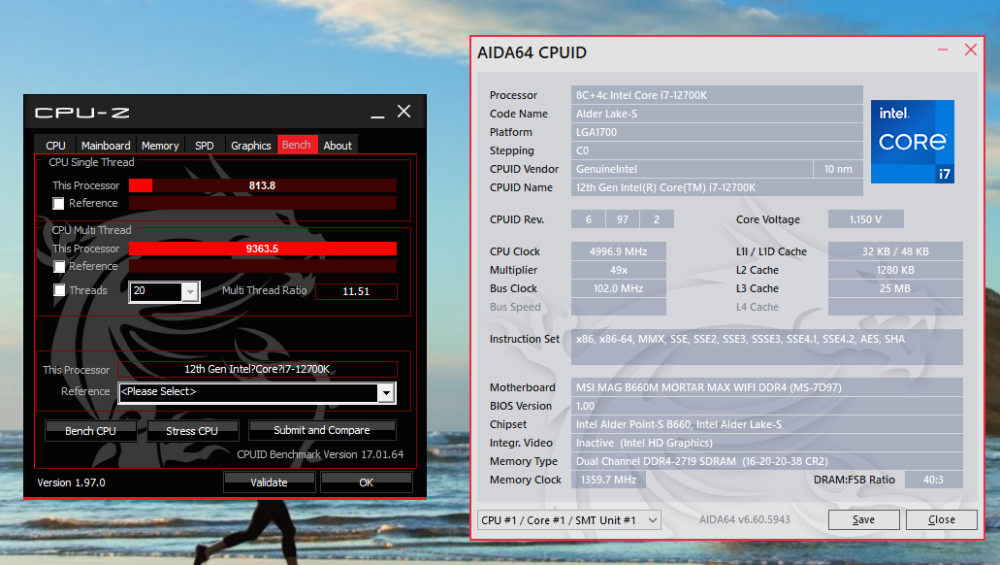Click the L3 Cache value 25 MB
This screenshot has width=1000, height=565.
895,288
